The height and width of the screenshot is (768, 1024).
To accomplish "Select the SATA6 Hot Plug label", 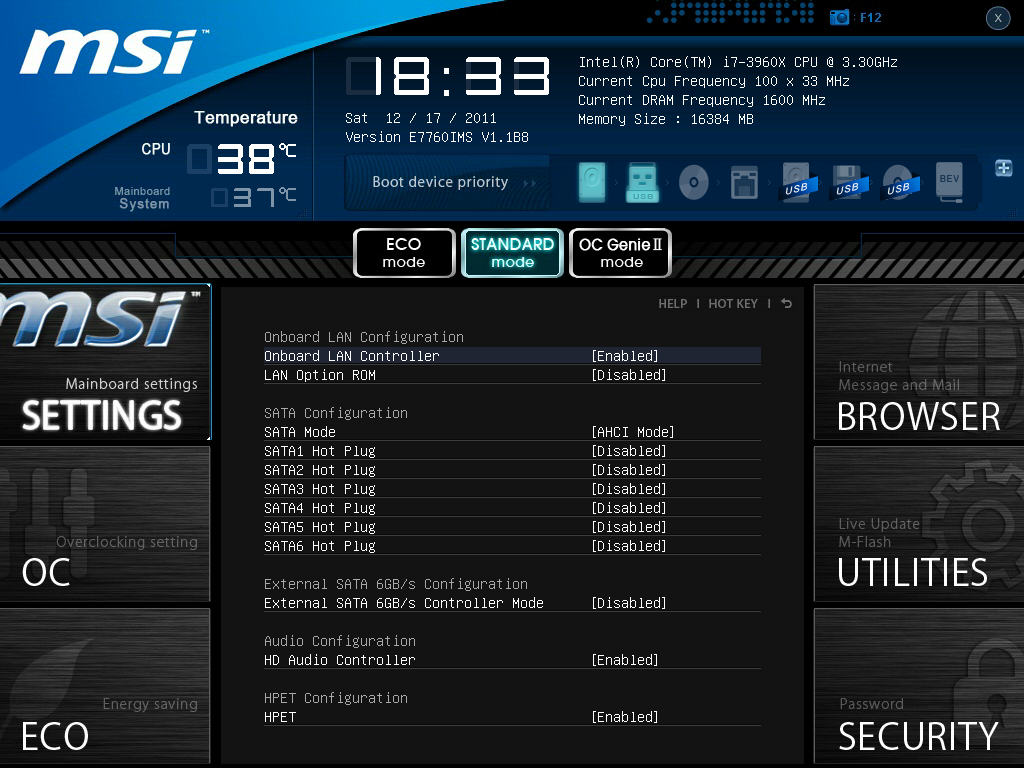I will click(x=320, y=545).
